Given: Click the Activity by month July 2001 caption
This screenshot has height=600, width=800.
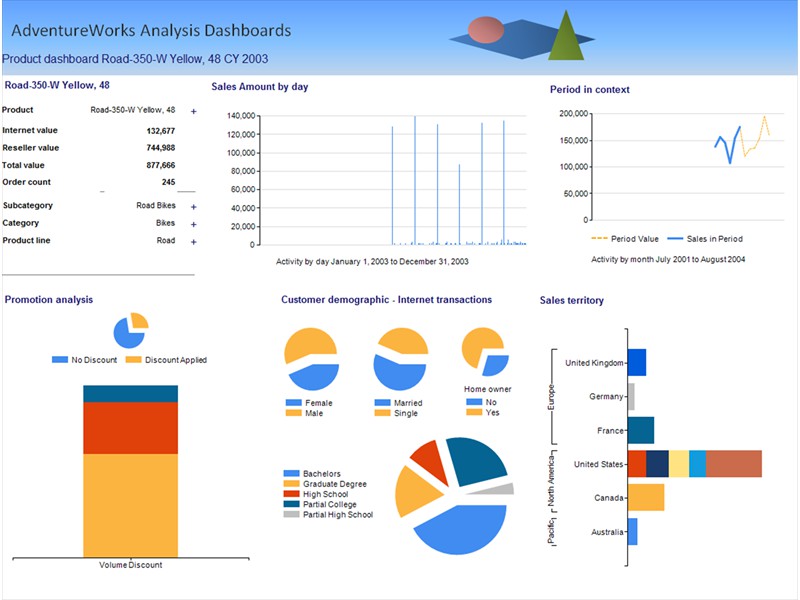Looking at the screenshot, I should click(668, 259).
